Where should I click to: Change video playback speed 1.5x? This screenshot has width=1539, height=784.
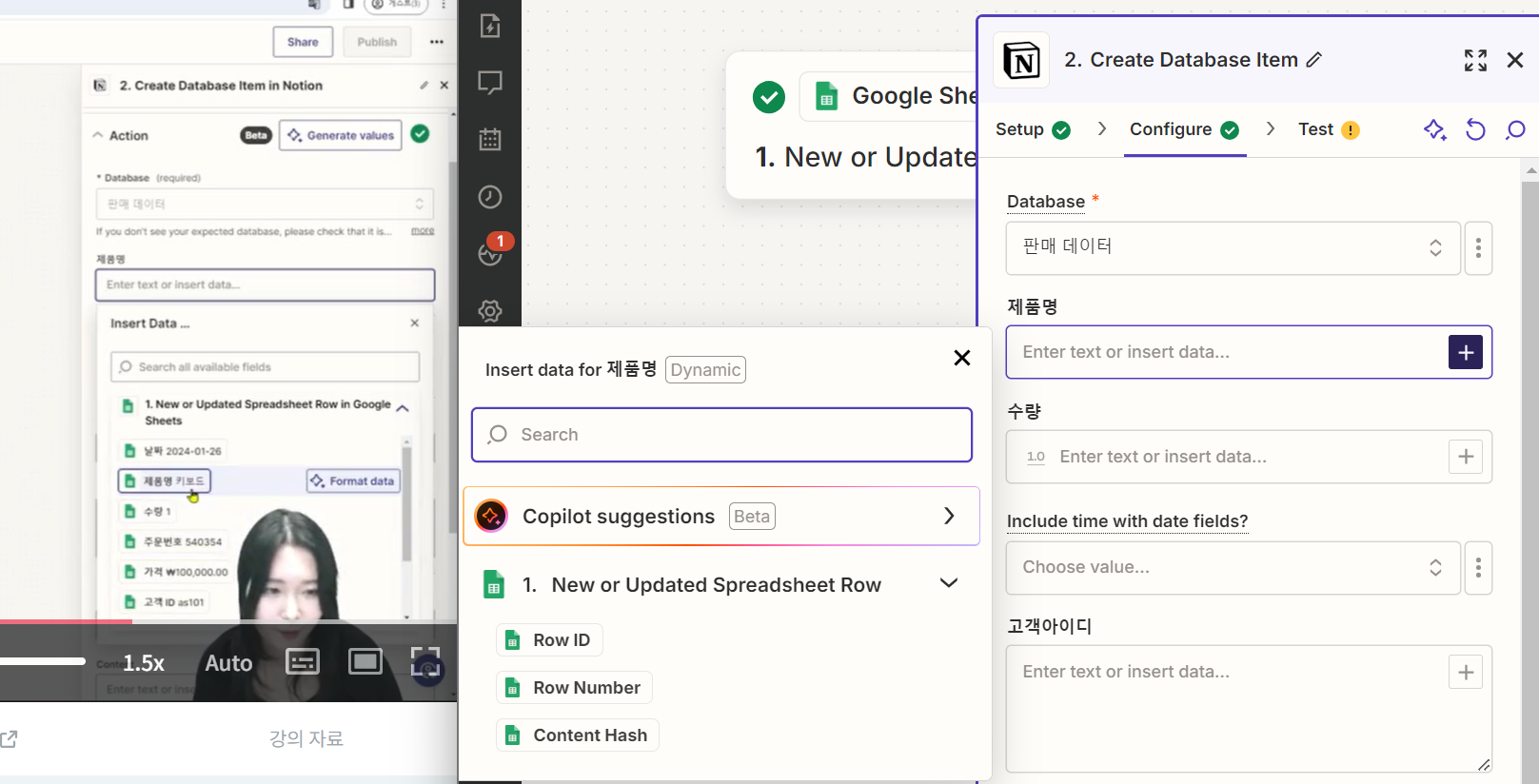[x=144, y=663]
